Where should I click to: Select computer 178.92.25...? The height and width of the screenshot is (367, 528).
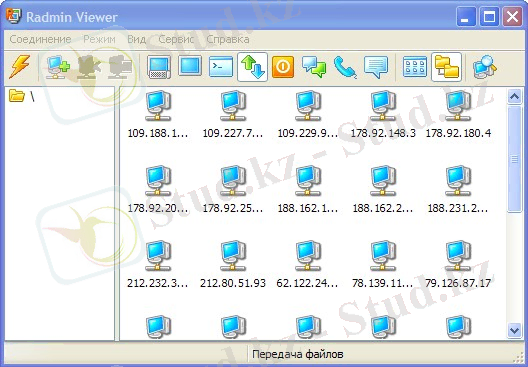(x=232, y=190)
